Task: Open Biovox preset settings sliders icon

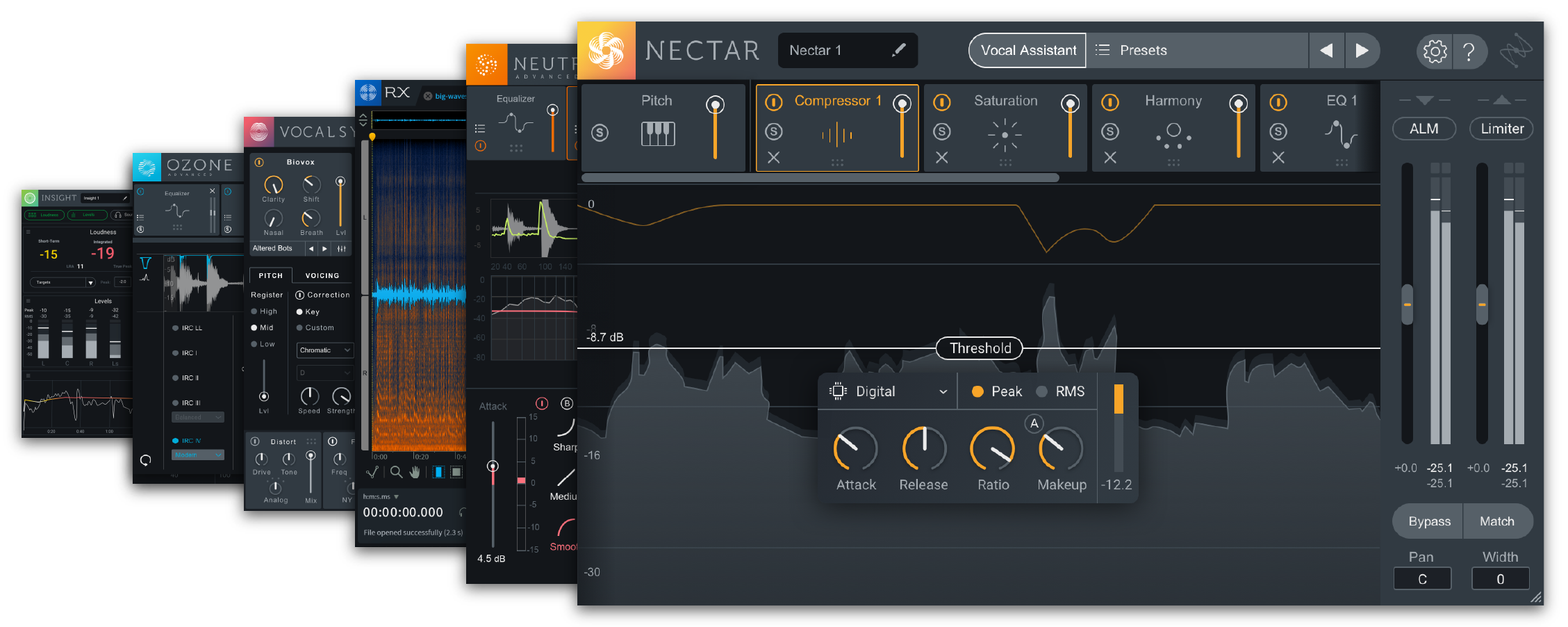Action: tap(341, 248)
